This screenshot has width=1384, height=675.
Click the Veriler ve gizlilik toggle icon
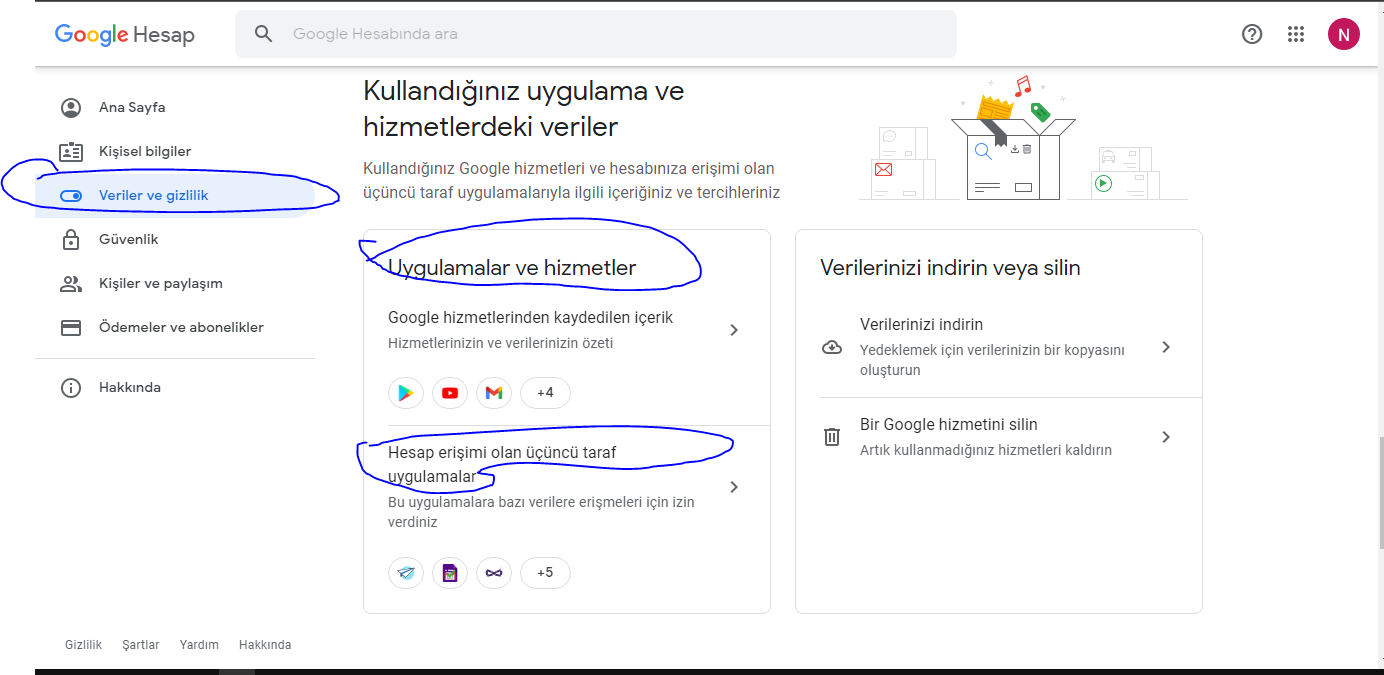(71, 196)
